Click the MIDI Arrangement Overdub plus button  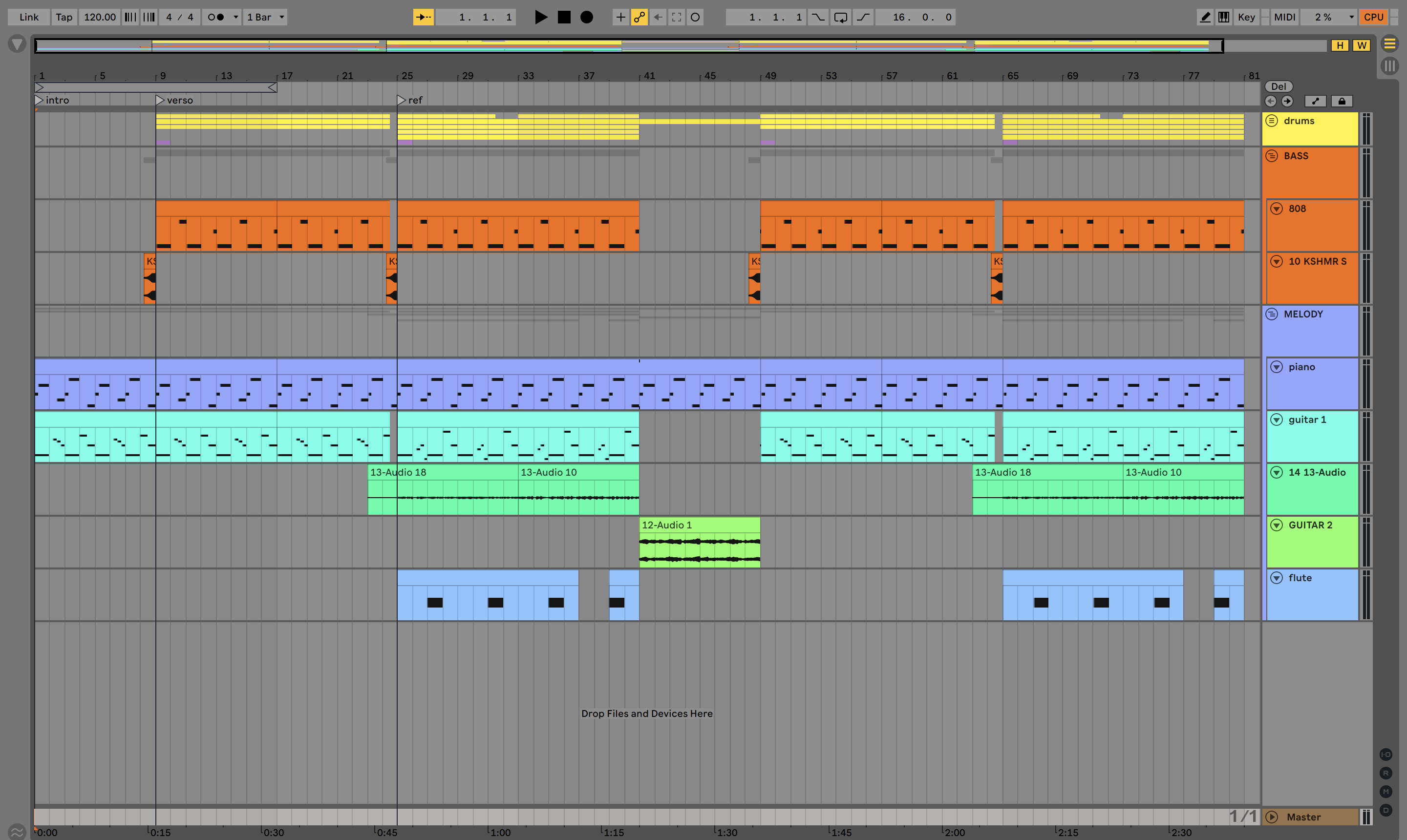coord(620,17)
